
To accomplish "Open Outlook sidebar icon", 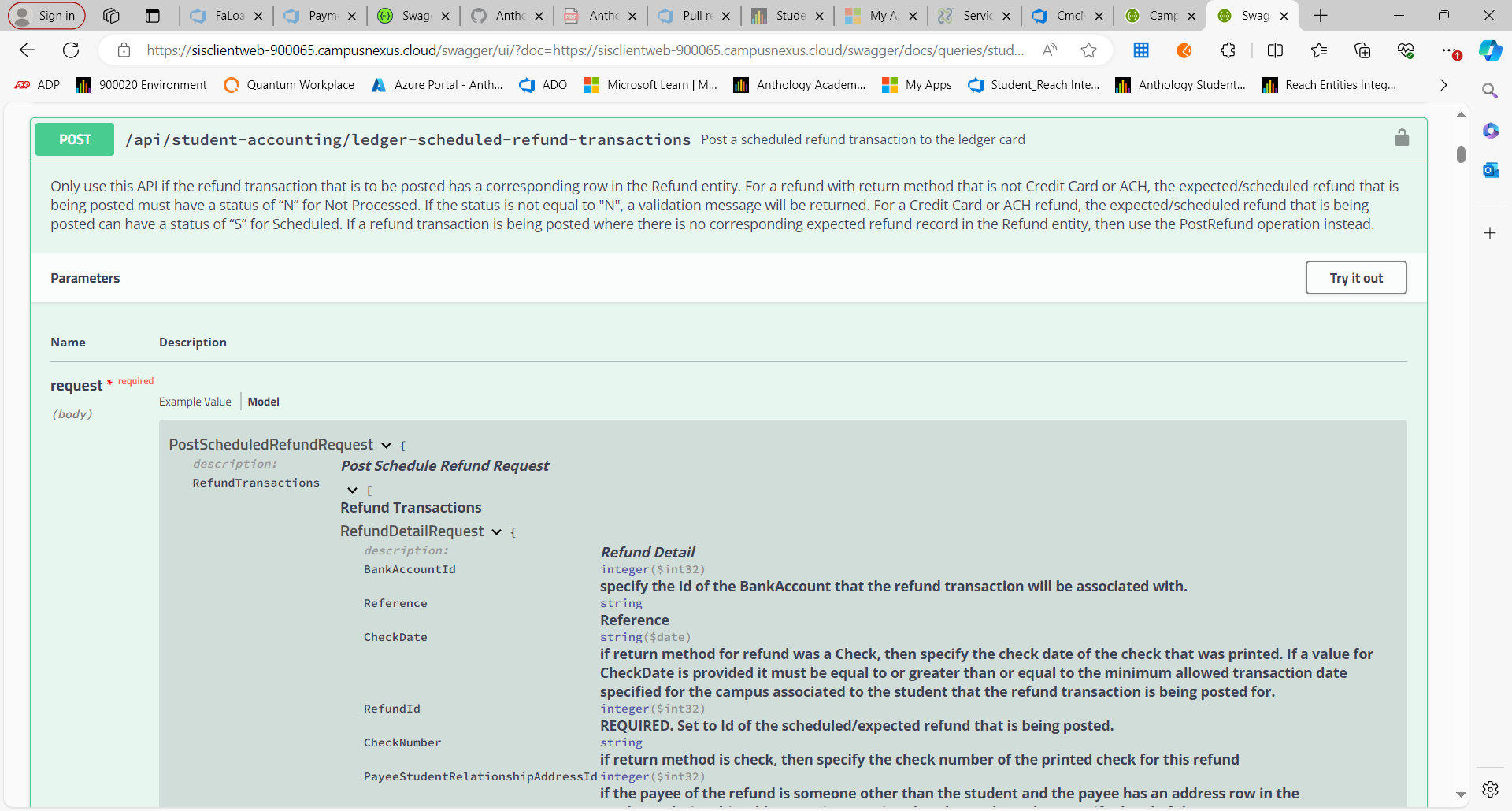I will [x=1490, y=170].
